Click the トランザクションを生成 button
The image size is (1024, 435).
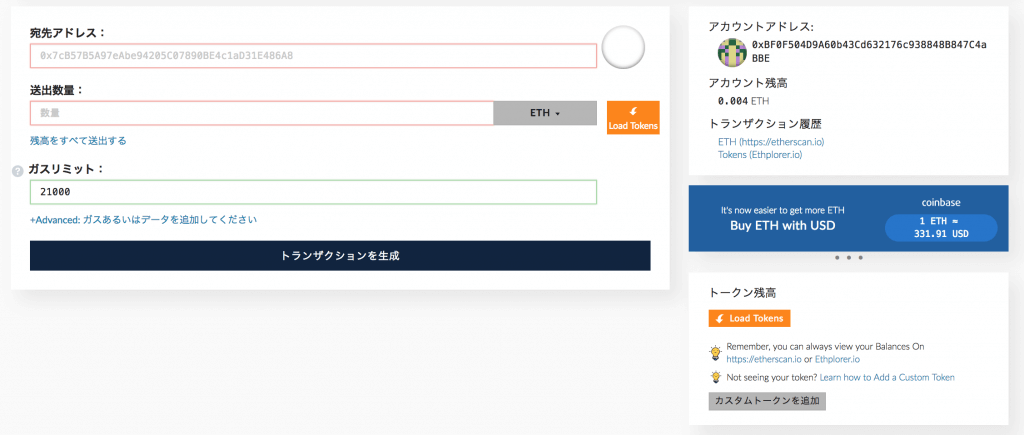[x=340, y=255]
